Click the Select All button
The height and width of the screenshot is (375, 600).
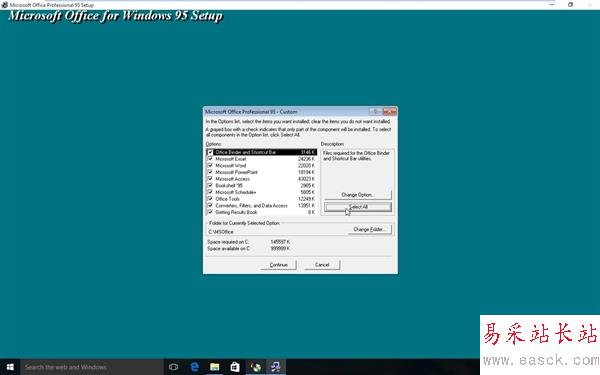pyautogui.click(x=358, y=207)
